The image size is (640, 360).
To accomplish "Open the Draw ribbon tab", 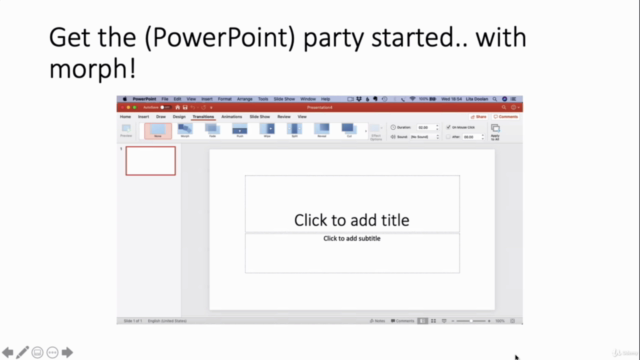I will (x=161, y=117).
